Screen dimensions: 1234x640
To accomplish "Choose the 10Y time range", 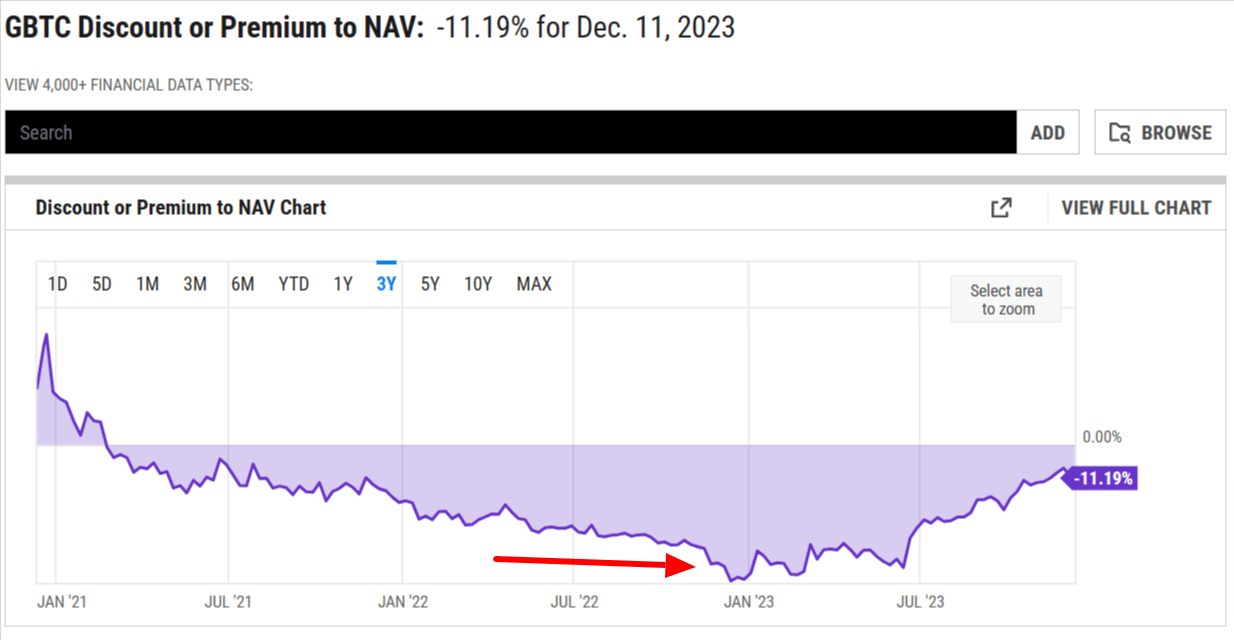I will point(478,284).
